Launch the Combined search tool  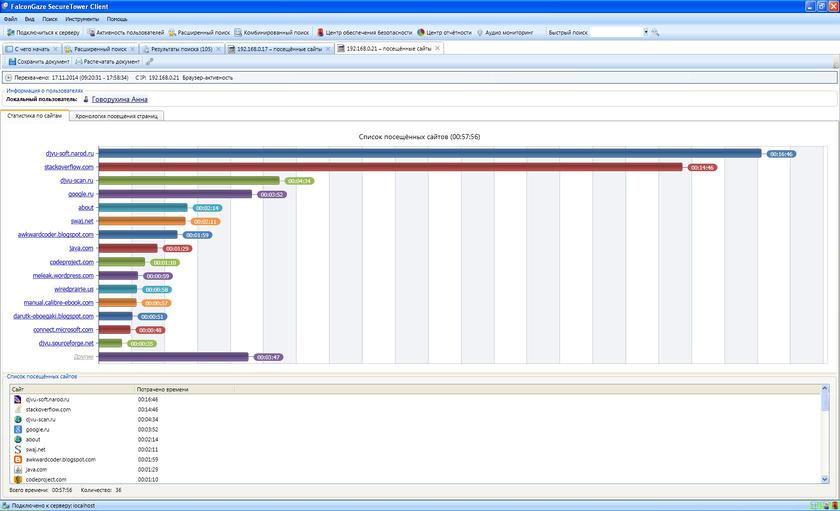pyautogui.click(x=240, y=32)
